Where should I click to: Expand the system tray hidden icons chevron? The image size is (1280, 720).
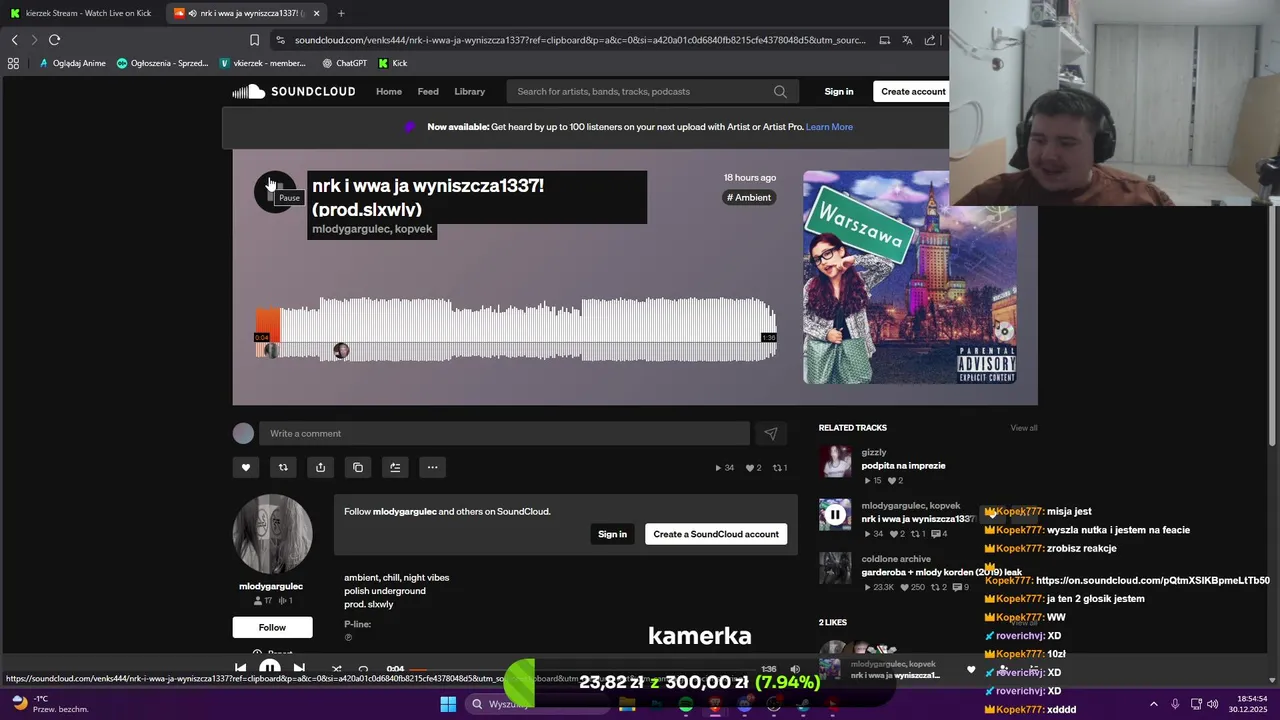pyautogui.click(x=1153, y=704)
